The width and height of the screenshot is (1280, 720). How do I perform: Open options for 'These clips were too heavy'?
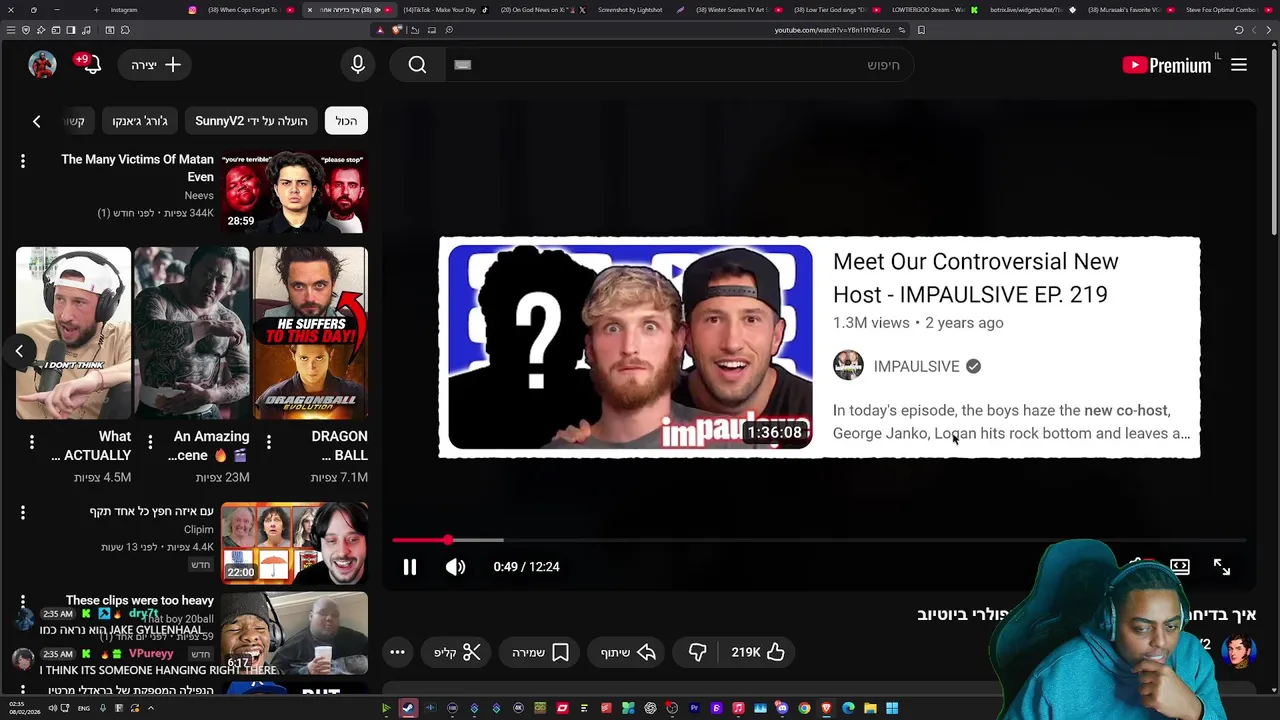pyautogui.click(x=22, y=601)
